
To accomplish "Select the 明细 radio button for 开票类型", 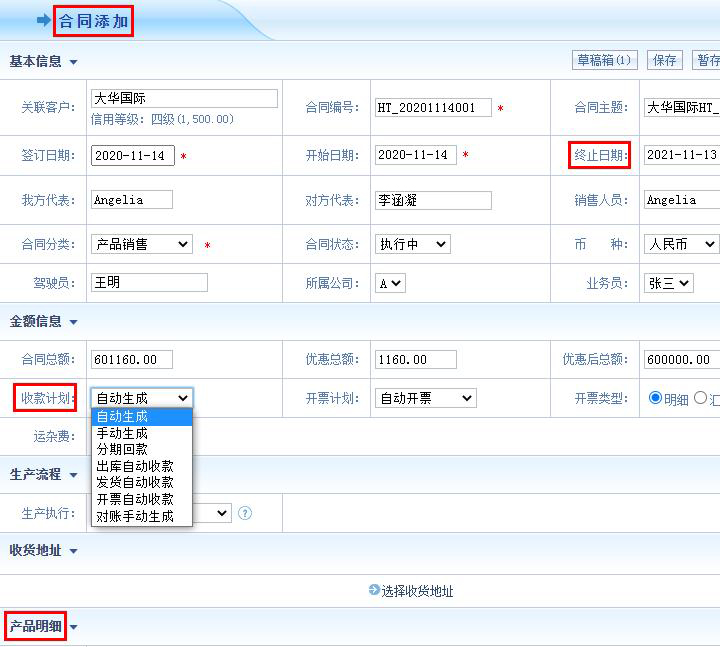I will coord(656,398).
